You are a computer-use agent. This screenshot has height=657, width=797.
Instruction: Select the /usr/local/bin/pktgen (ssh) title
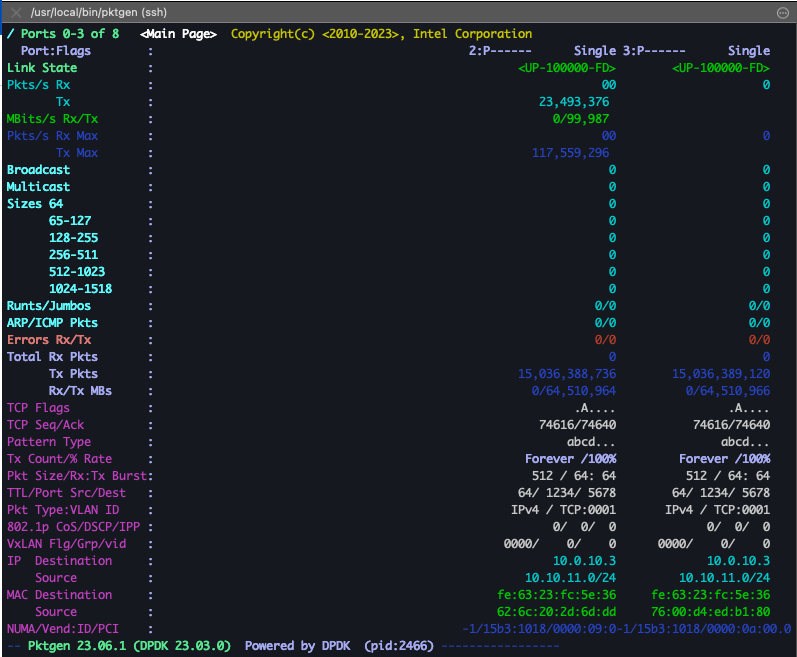pos(99,12)
